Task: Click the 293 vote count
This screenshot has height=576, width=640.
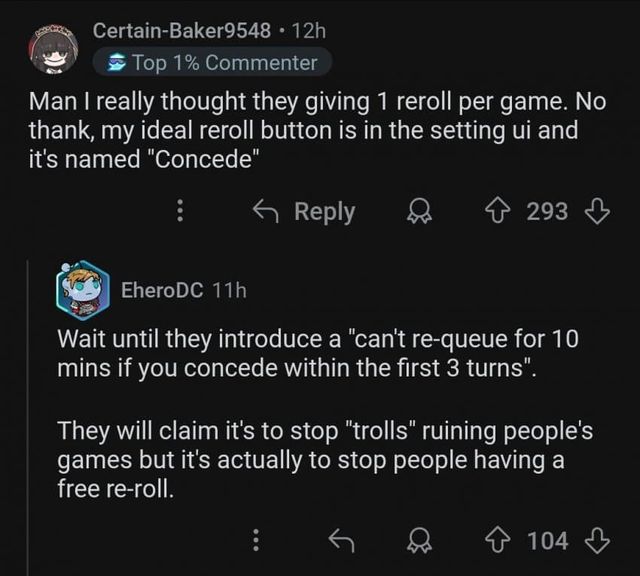Action: coord(548,212)
